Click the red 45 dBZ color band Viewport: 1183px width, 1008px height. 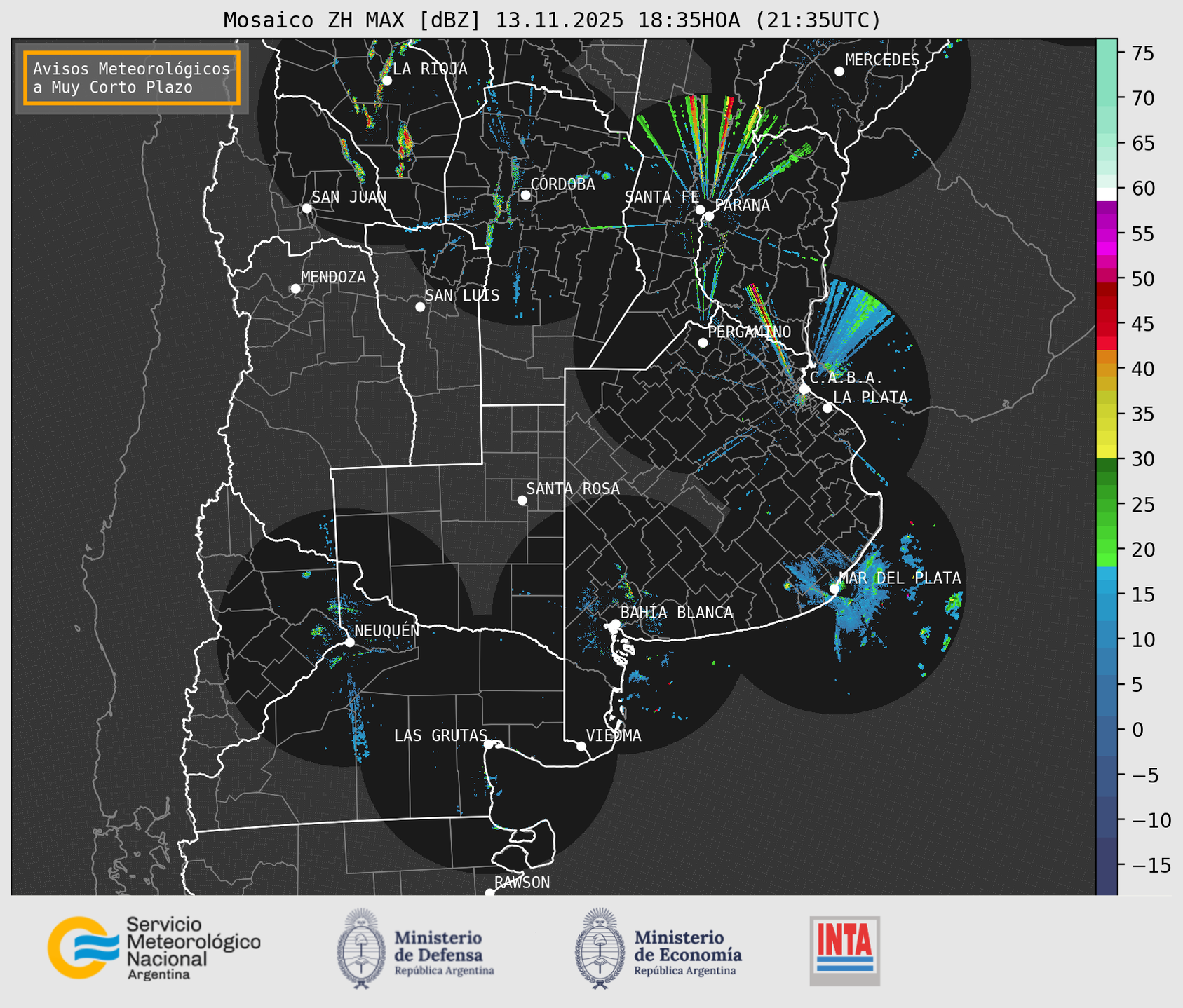pyautogui.click(x=1106, y=324)
